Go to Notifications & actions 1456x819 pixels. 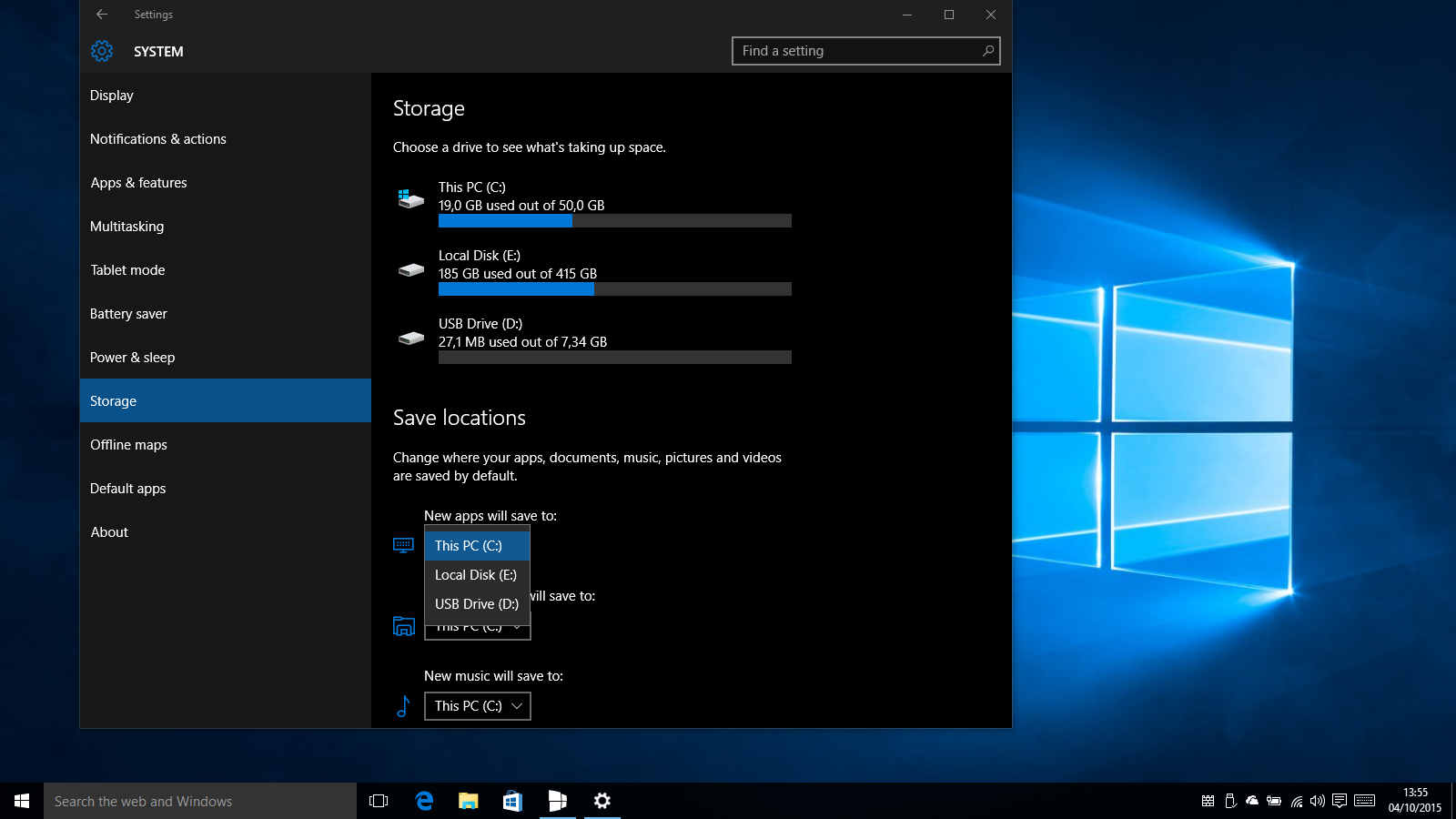click(x=226, y=139)
